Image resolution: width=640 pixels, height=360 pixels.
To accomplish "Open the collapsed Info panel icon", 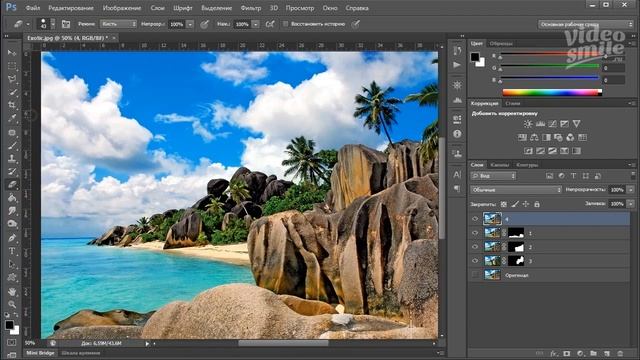I will pos(457,134).
